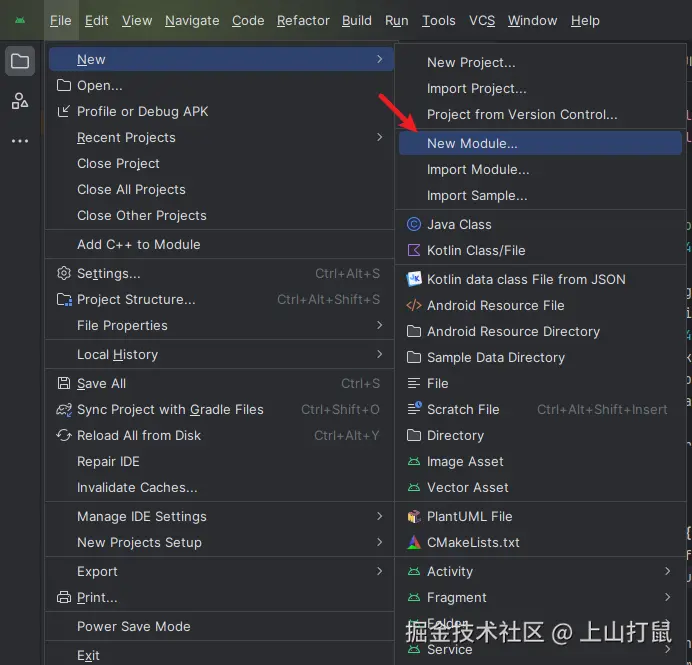The height and width of the screenshot is (665, 692).
Task: Click the Sync Project with Gradle icon
Action: click(64, 410)
